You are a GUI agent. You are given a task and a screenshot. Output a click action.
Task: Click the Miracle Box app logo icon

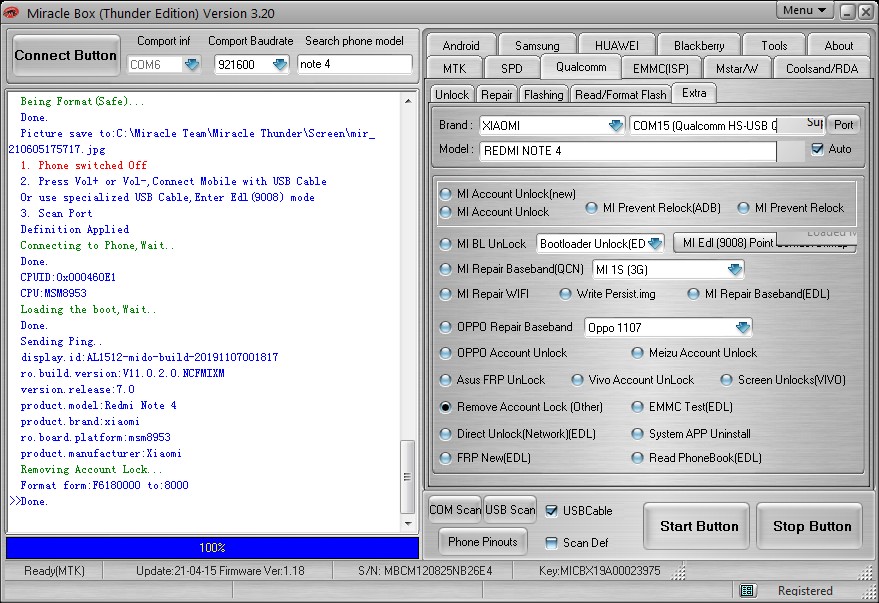point(11,12)
